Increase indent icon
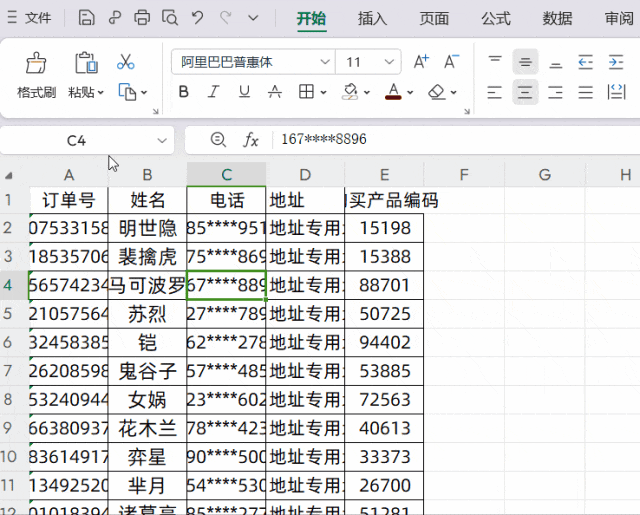This screenshot has height=515, width=640. point(616,62)
